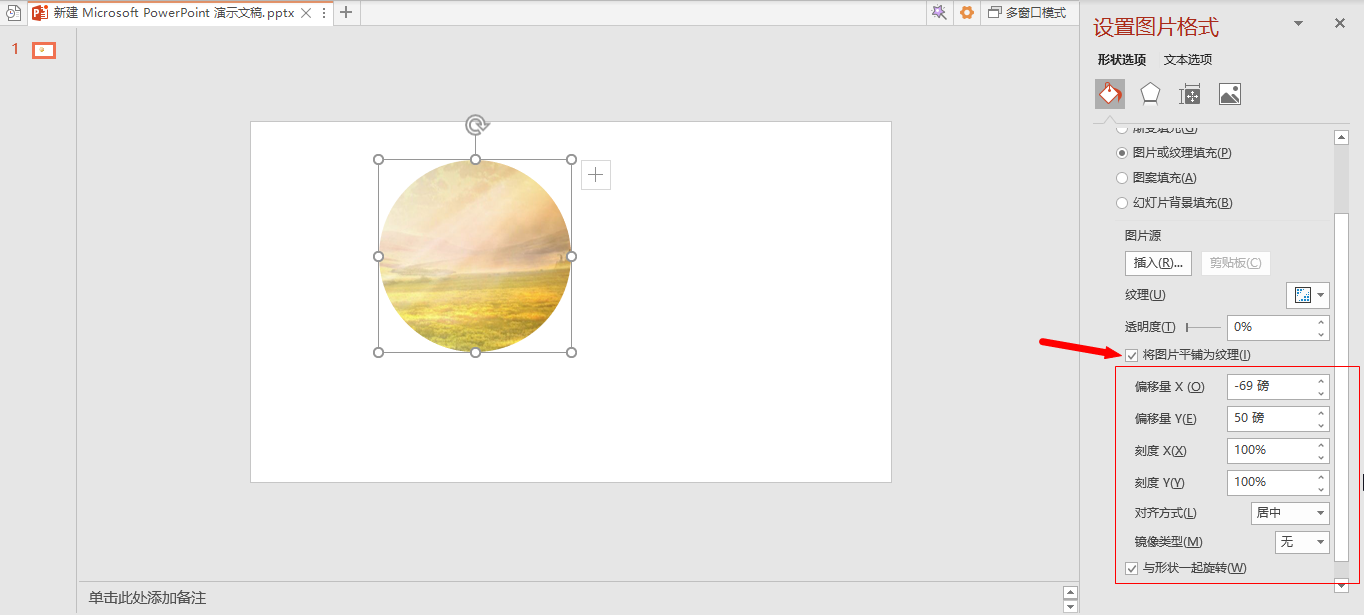Open the 纹理(U) texture dropdown
The height and width of the screenshot is (615, 1364).
(x=1308, y=295)
